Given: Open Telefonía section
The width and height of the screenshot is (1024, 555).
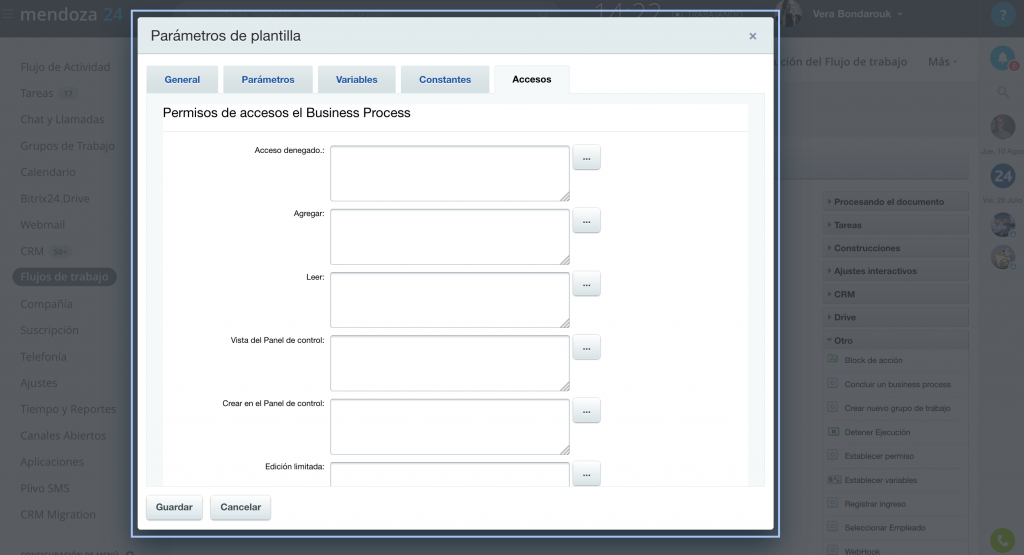Looking at the screenshot, I should [43, 357].
